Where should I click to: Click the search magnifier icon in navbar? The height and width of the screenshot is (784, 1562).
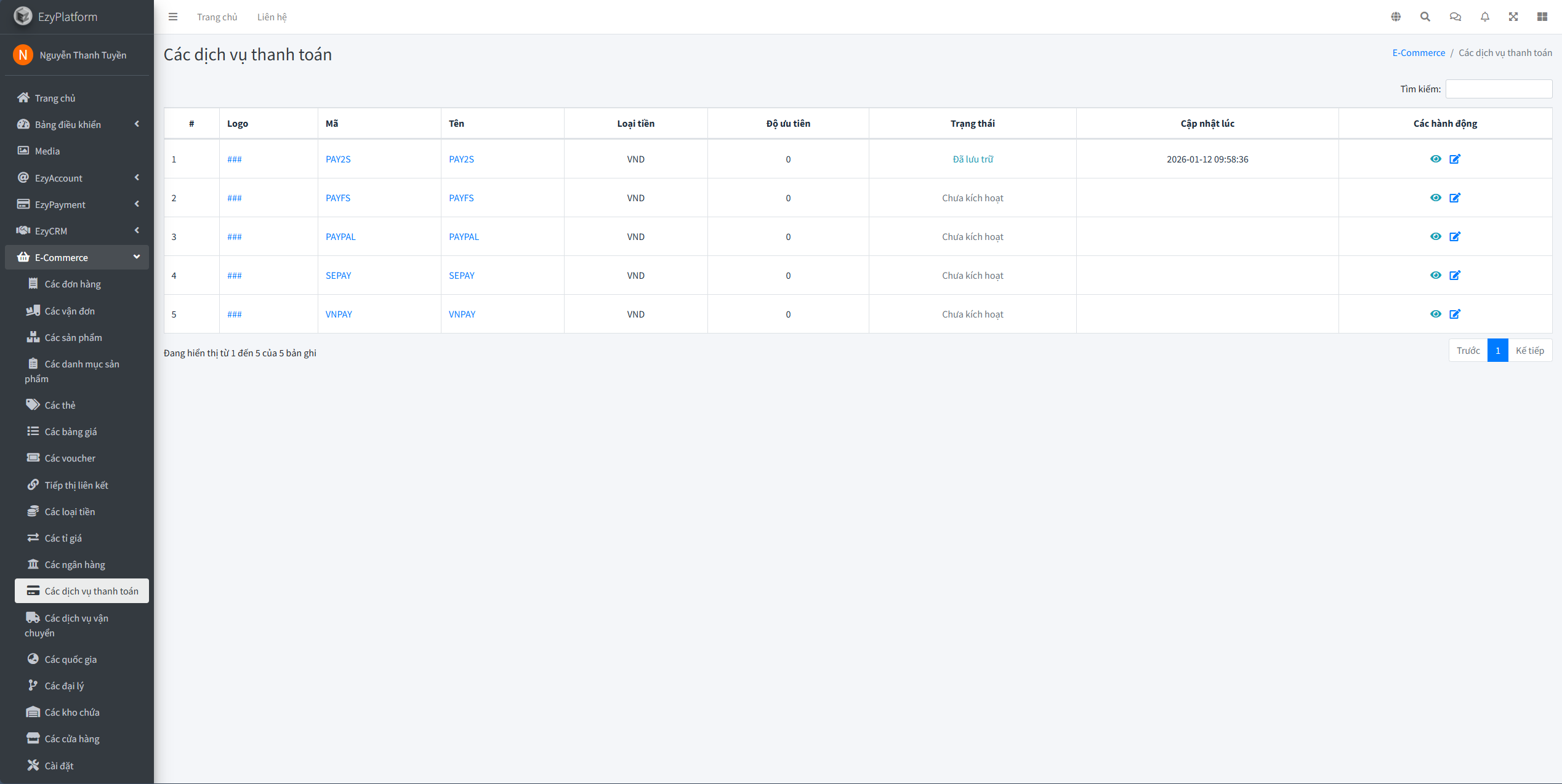click(x=1425, y=17)
